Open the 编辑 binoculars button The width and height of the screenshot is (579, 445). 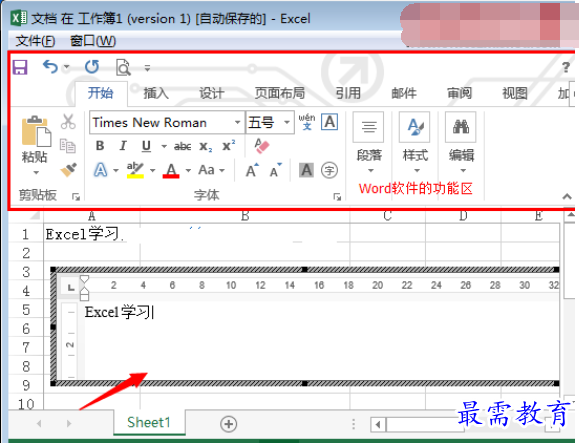[461, 143]
